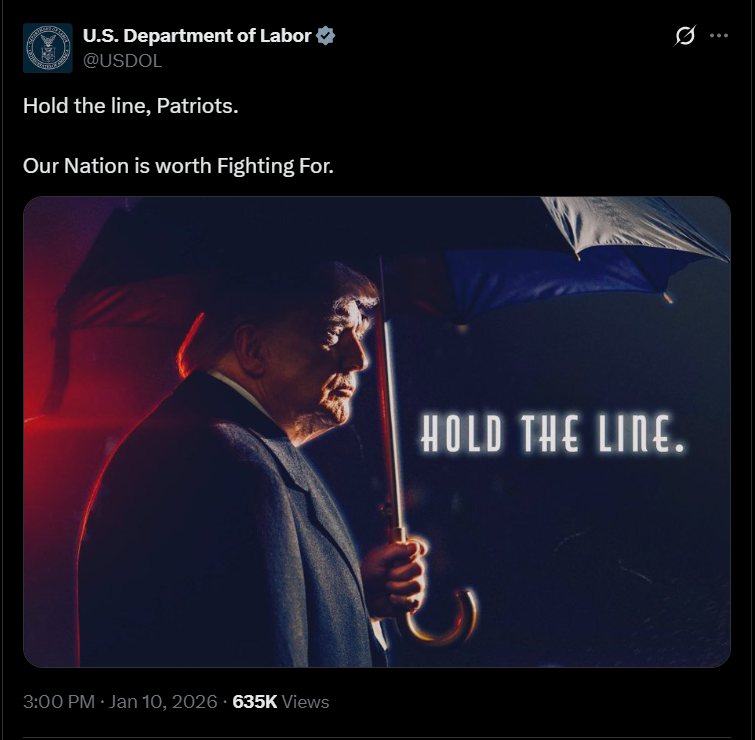Open the attached image at the HOLD THE LINE caption

tap(552, 433)
